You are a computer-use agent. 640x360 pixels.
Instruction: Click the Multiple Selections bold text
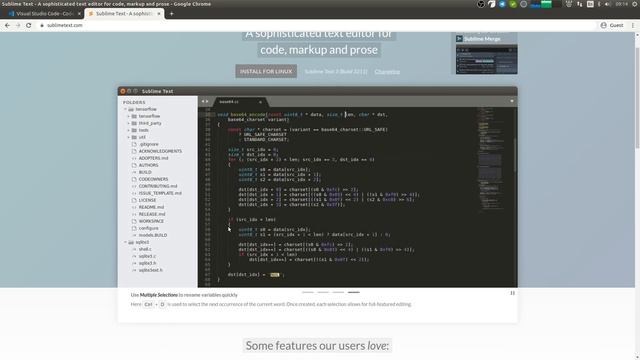(x=159, y=295)
